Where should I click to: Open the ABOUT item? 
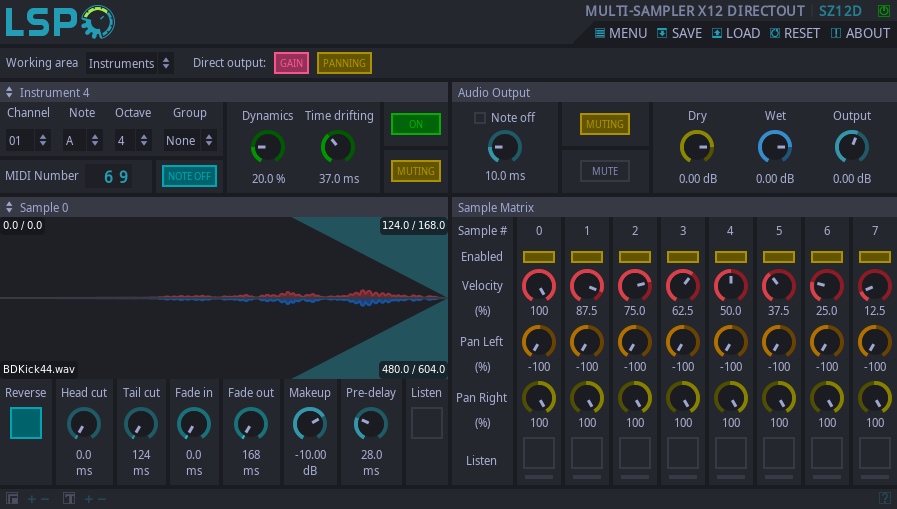coord(860,33)
